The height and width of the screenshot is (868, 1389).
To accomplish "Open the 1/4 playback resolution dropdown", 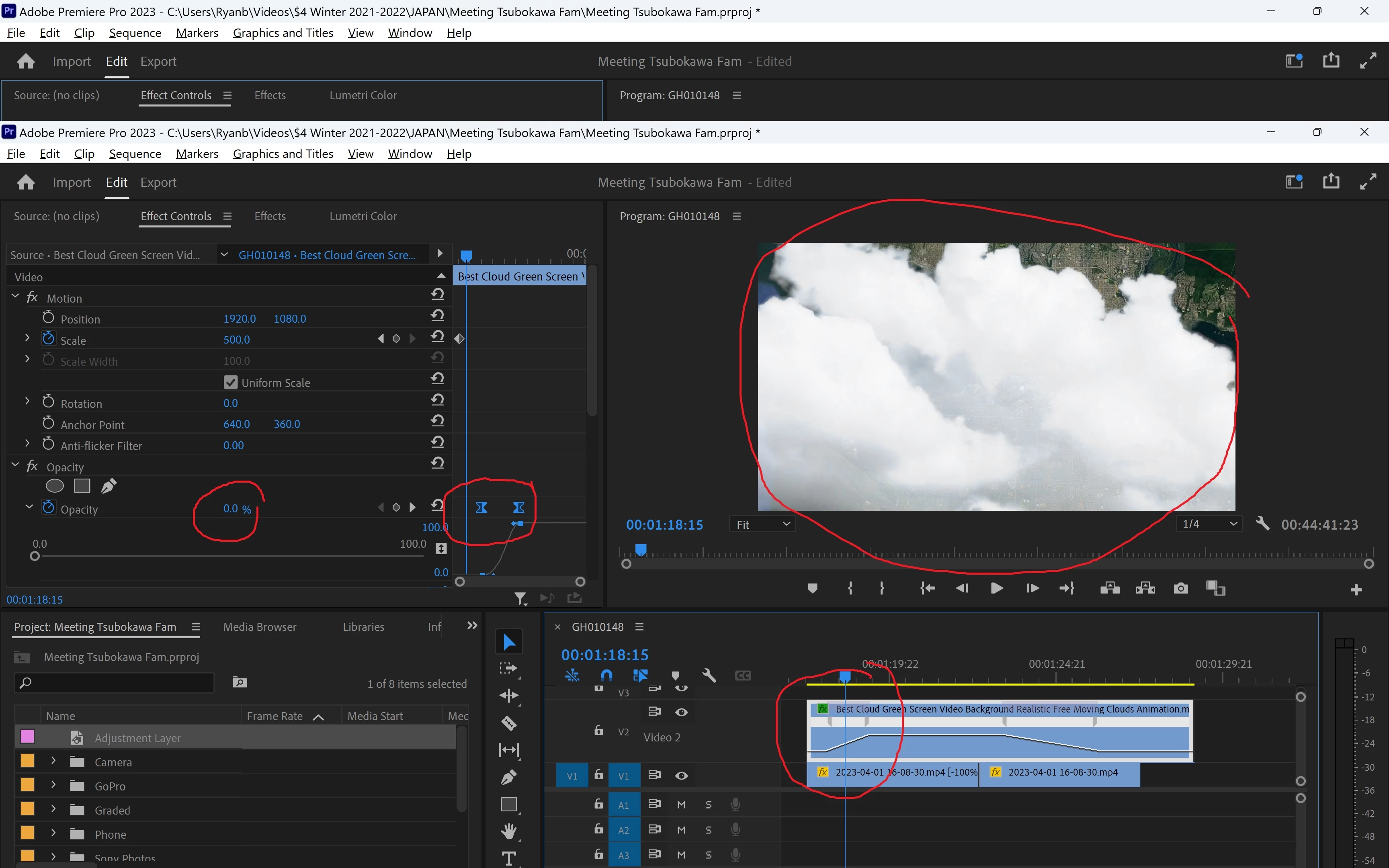I will (1209, 524).
